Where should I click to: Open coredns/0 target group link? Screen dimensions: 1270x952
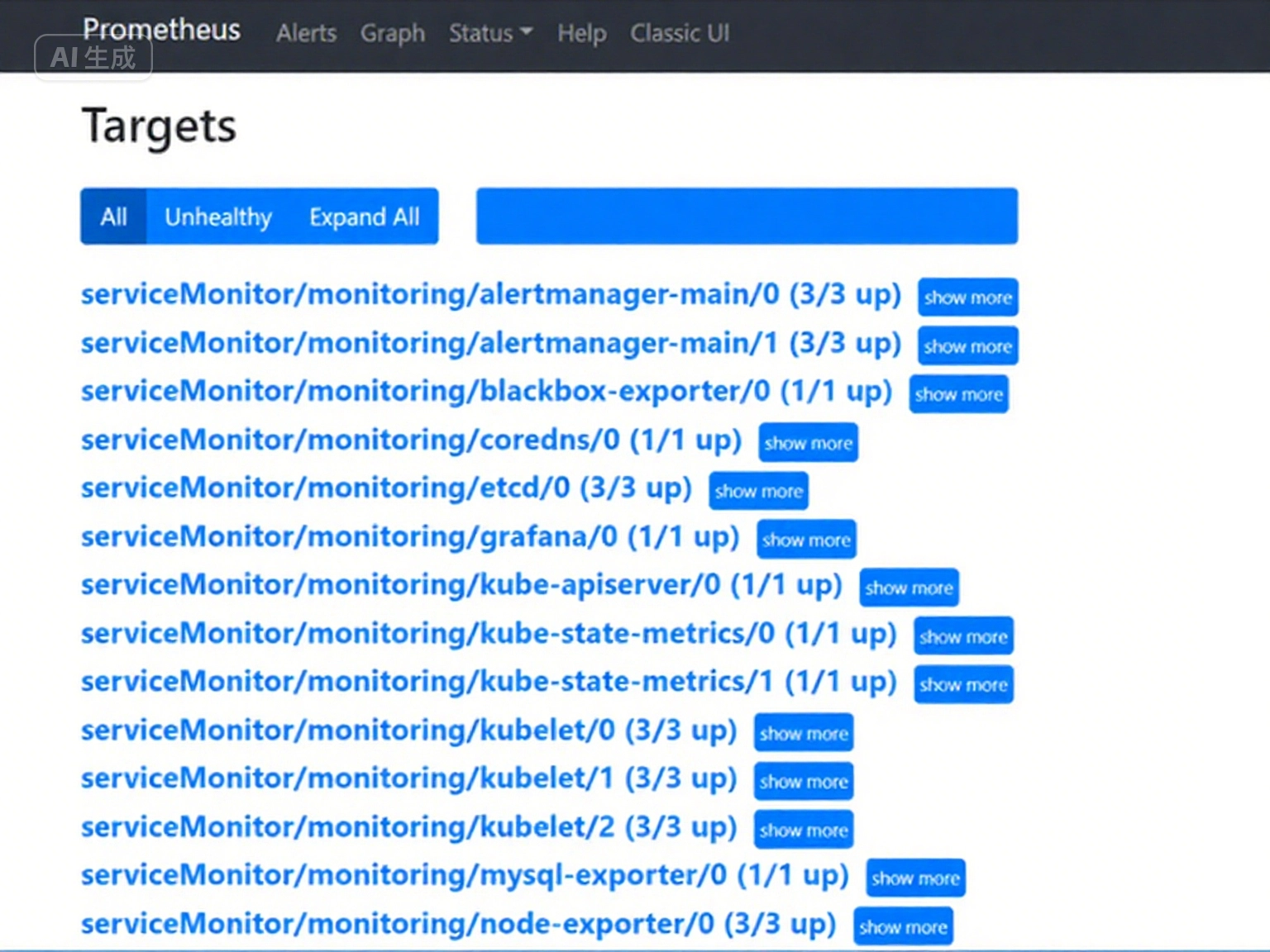(x=412, y=440)
